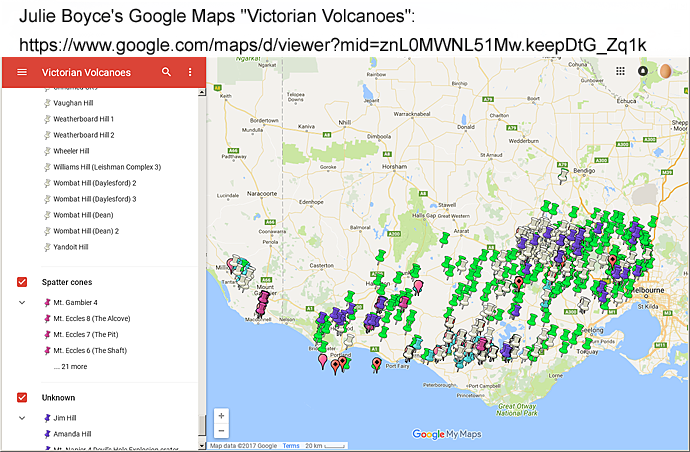
Task: Click the magenta pin icon beside Mt. Gambier 4
Action: point(47,303)
